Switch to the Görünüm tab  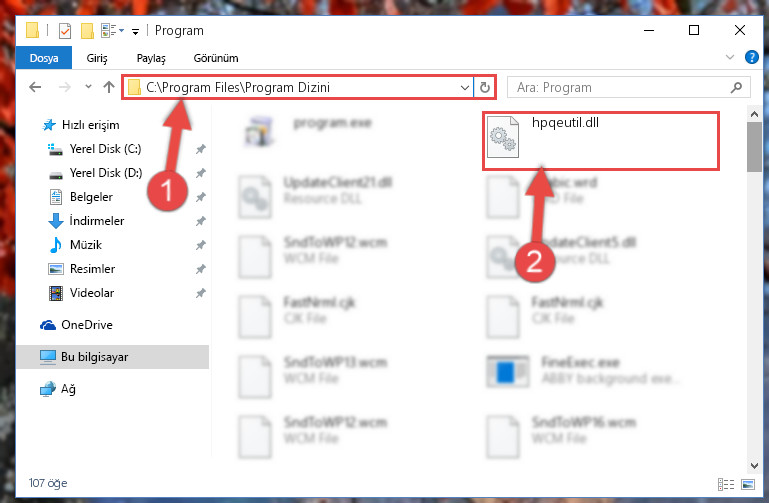tap(216, 58)
